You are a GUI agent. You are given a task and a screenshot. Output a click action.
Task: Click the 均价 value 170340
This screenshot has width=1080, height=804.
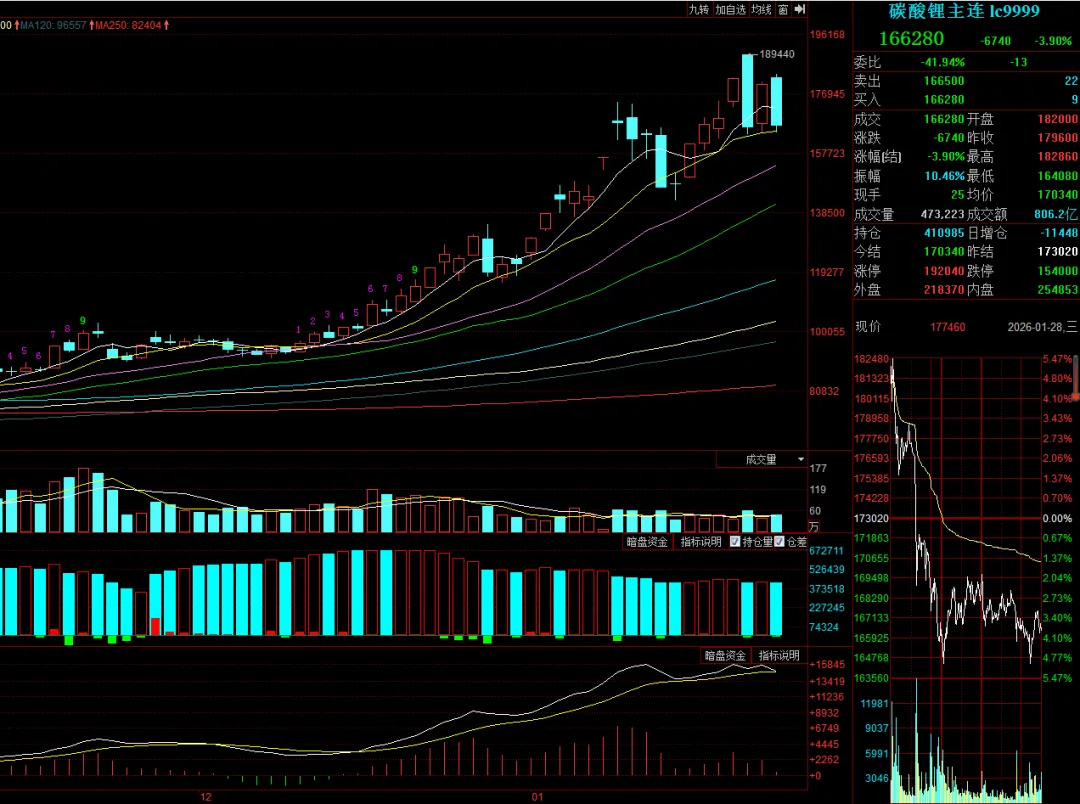1058,195
